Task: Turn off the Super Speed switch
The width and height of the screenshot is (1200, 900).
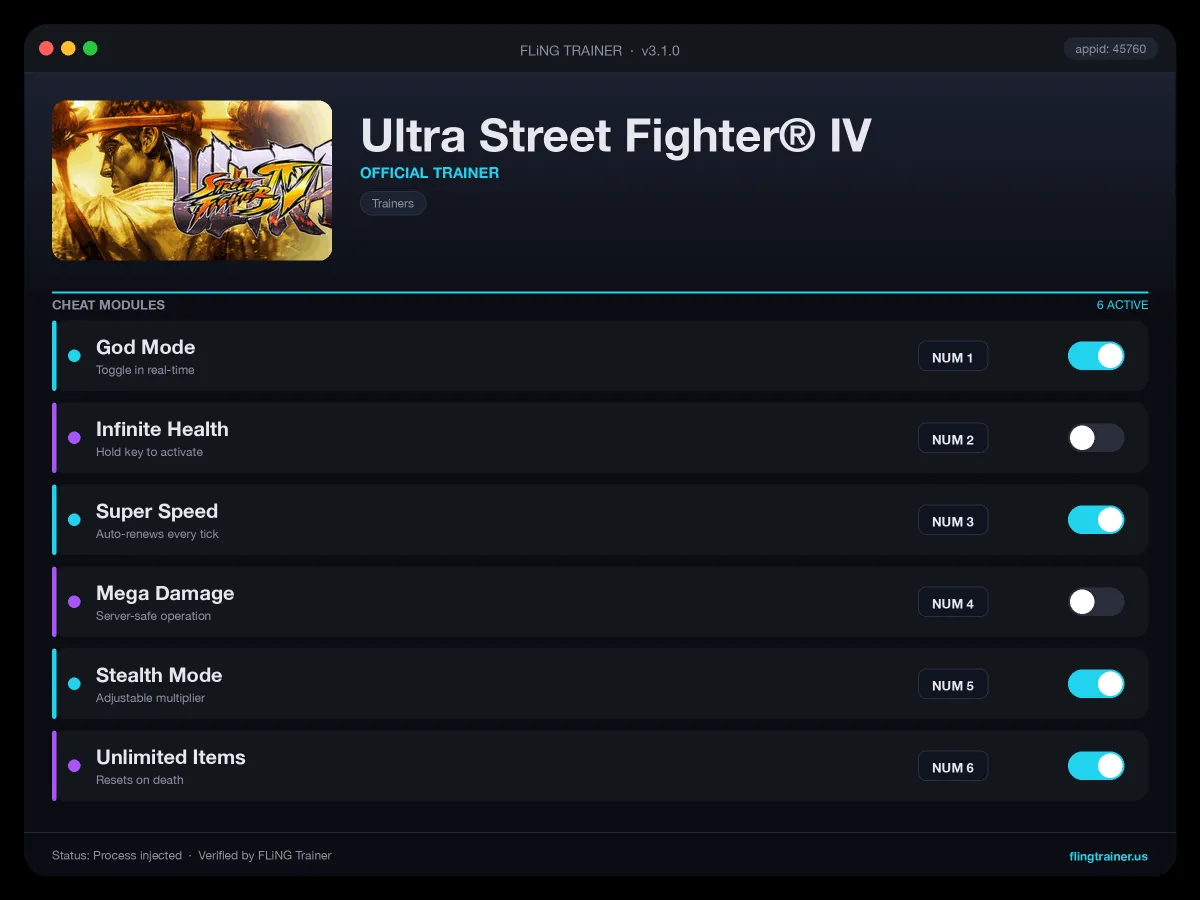Action: [x=1096, y=520]
